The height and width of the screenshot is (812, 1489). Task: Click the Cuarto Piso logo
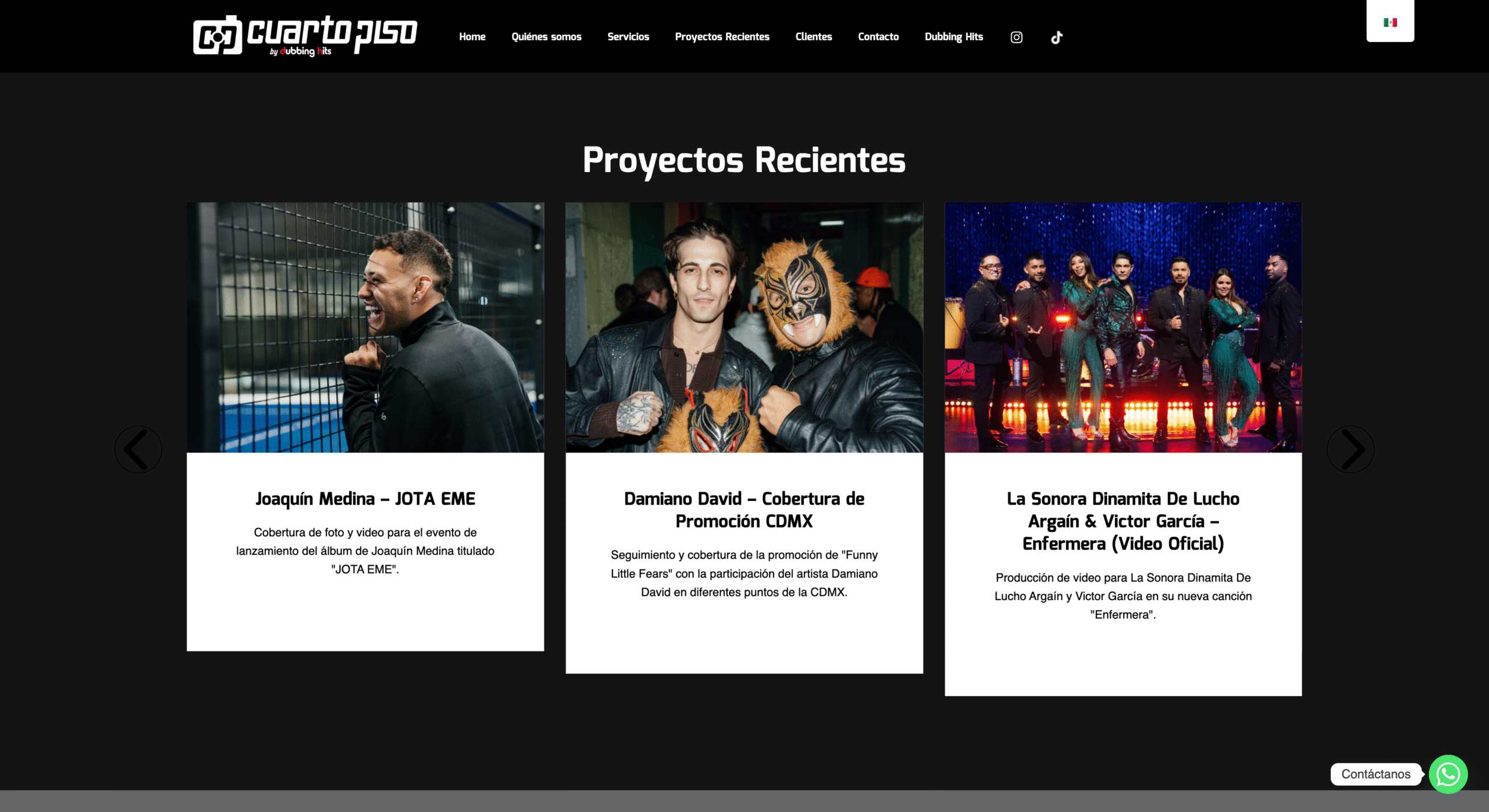[305, 35]
